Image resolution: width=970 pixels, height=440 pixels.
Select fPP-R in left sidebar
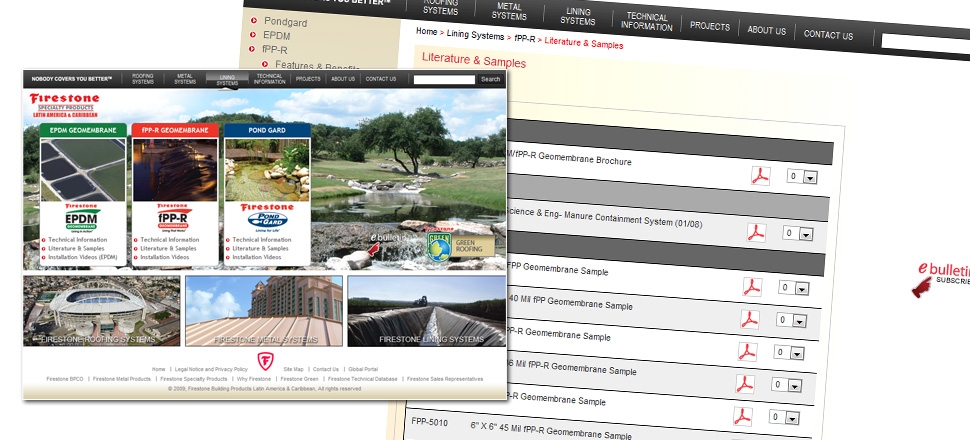(x=275, y=49)
